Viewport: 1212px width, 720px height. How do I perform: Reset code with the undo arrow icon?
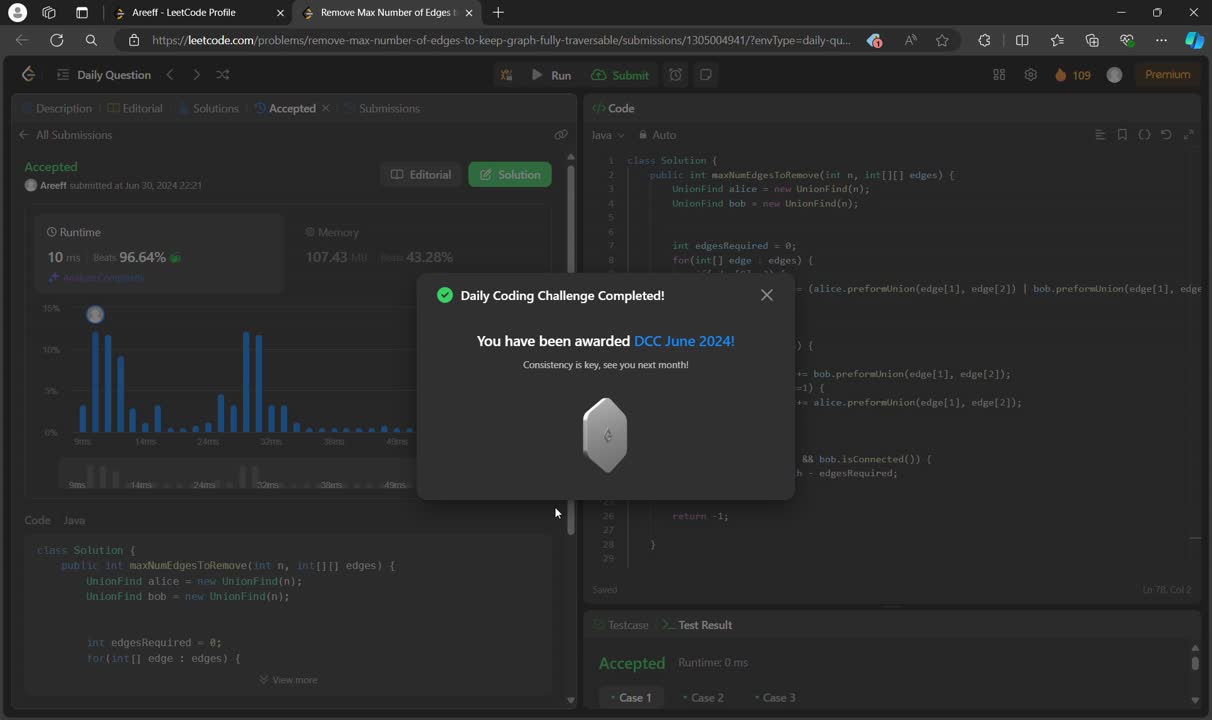point(1166,135)
